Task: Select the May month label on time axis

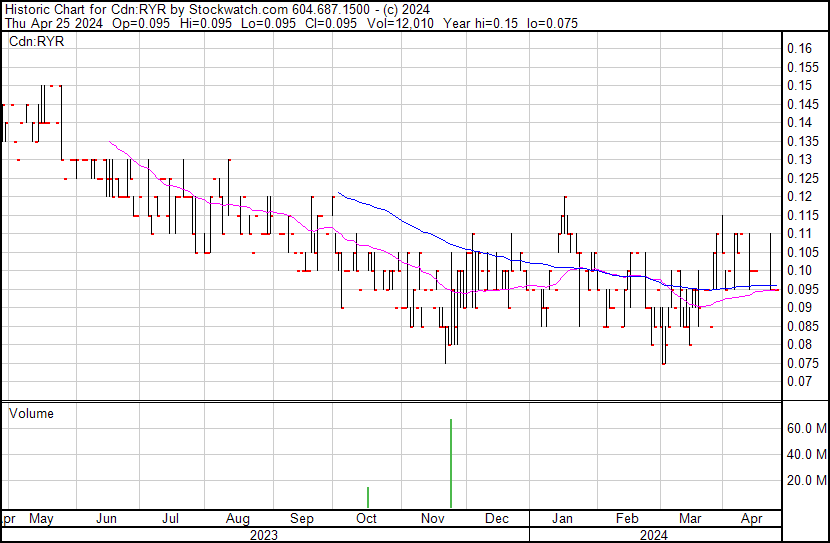Action: click(41, 519)
